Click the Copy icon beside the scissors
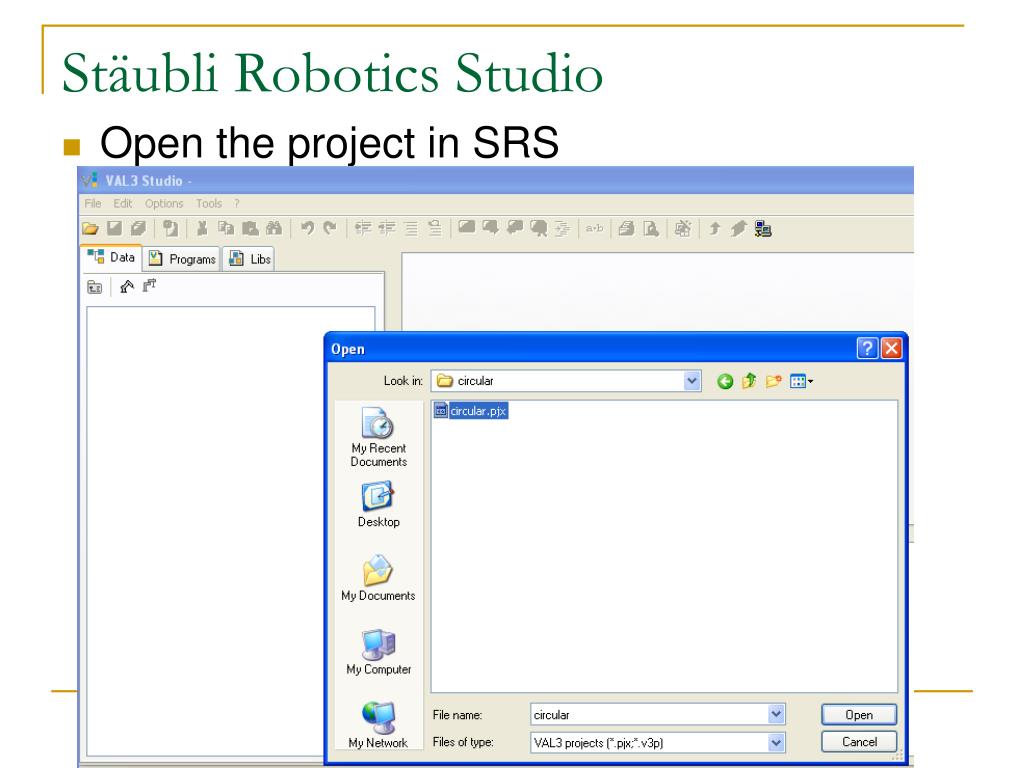 click(226, 228)
